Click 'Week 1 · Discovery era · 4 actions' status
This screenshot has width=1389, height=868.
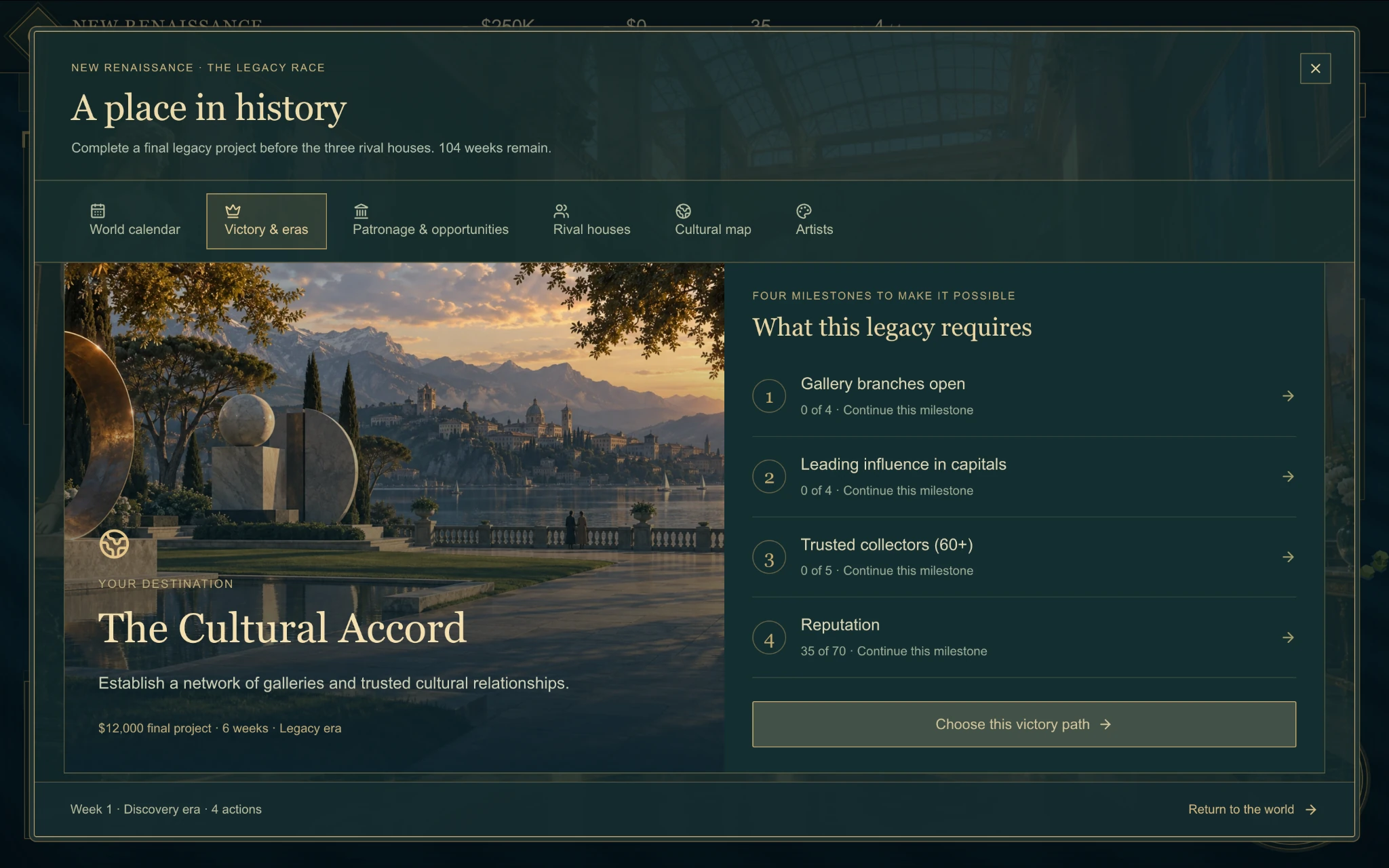tap(166, 809)
